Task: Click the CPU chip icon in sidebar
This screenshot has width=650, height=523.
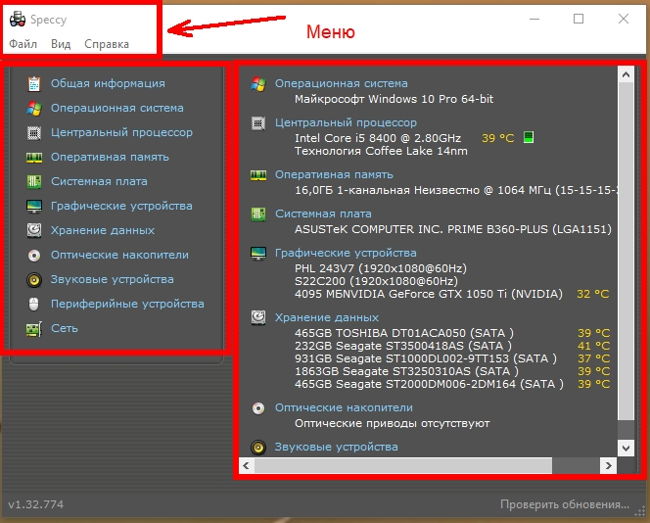Action: click(x=34, y=133)
